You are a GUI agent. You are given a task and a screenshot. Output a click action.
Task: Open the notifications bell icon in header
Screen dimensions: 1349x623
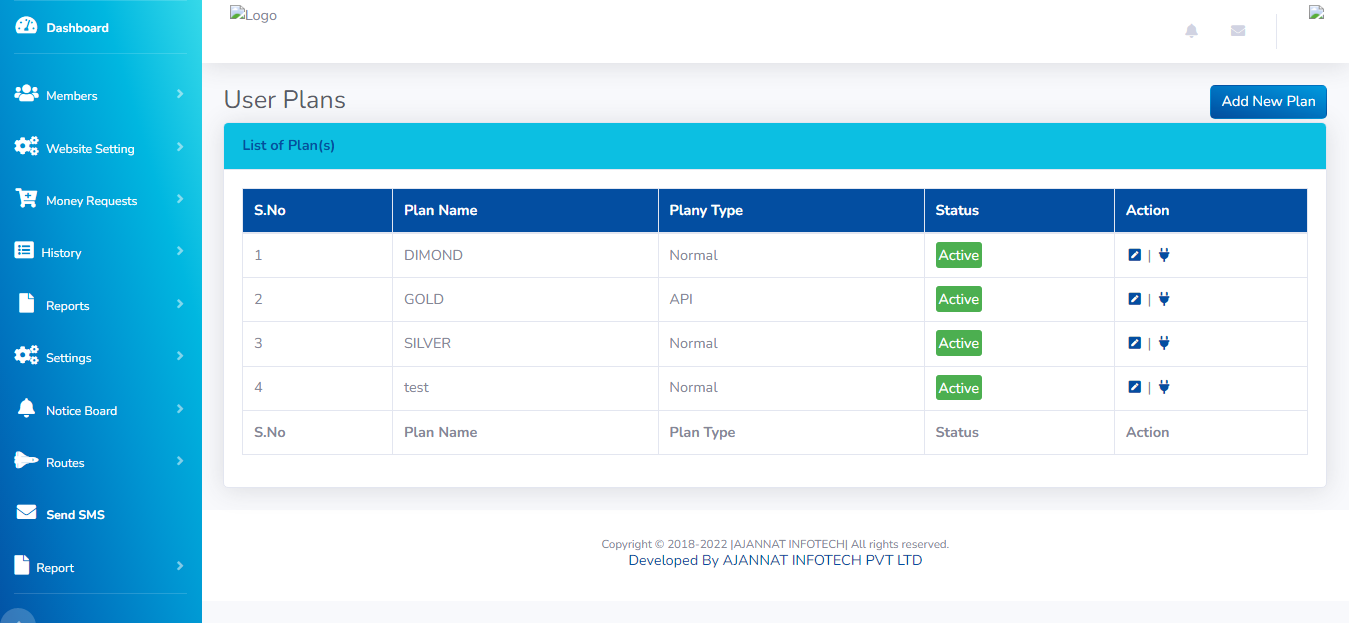[1191, 31]
